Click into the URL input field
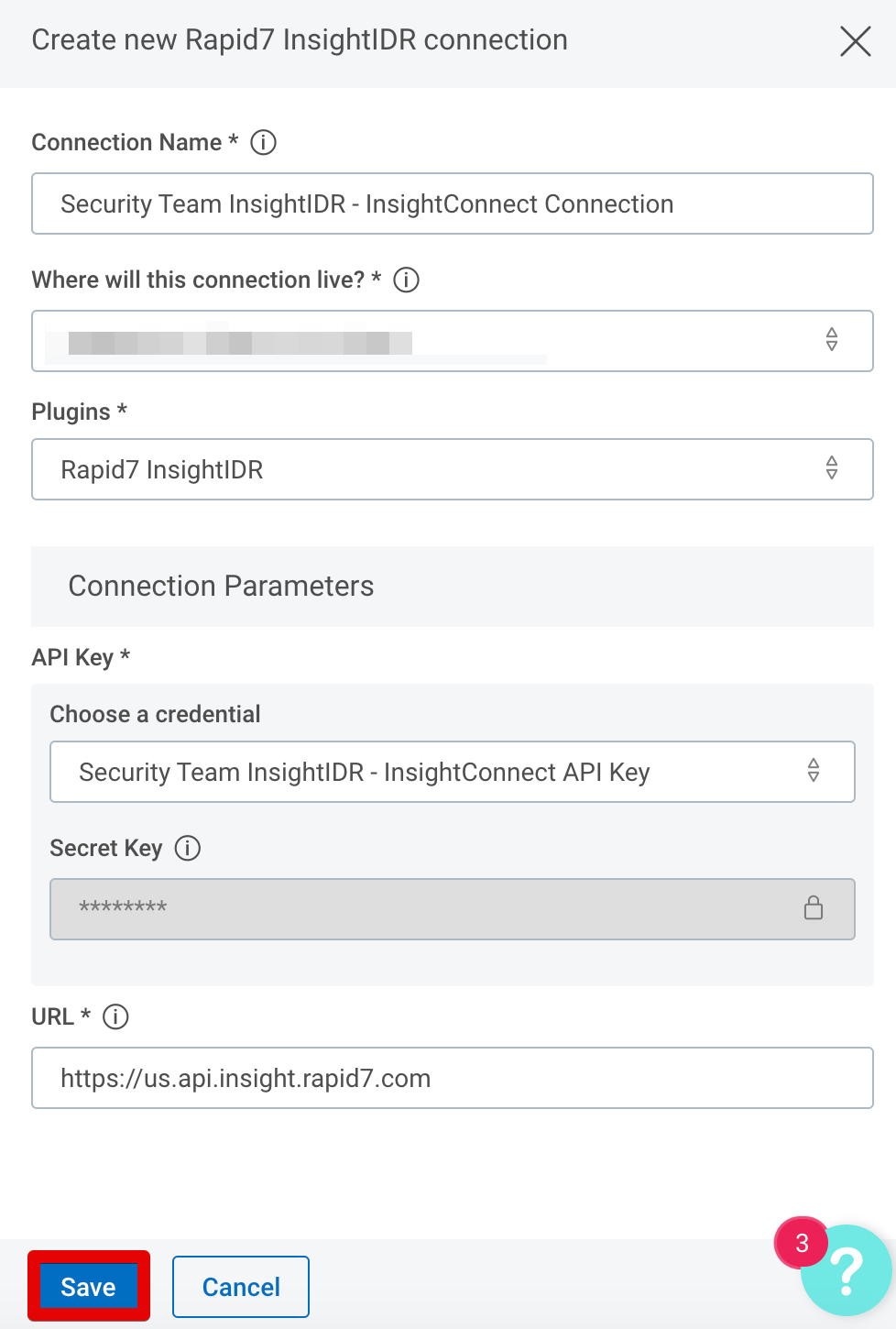The image size is (896, 1329). 452,1078
